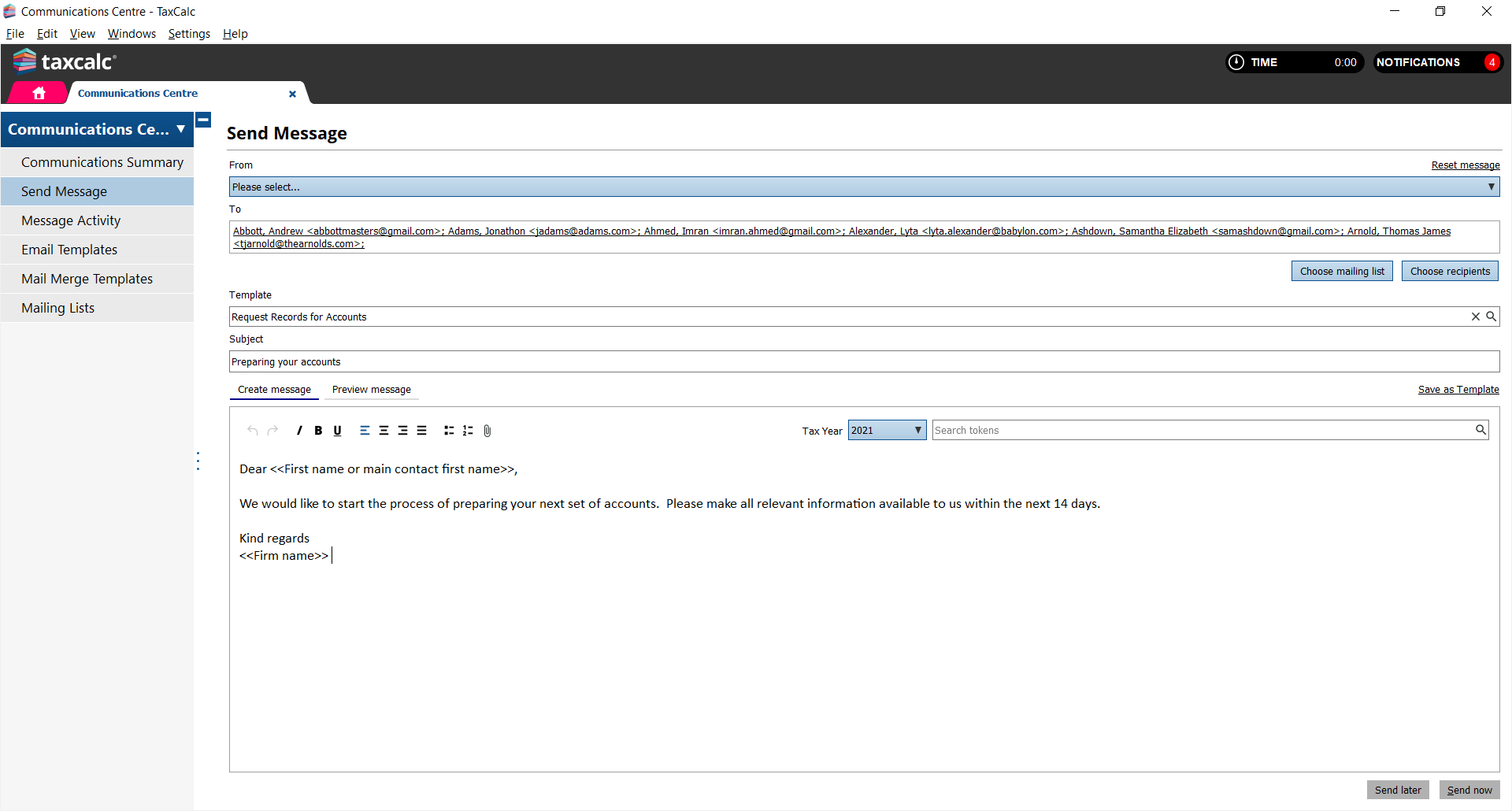This screenshot has width=1512, height=811.
Task: Right align the message text
Action: [402, 431]
